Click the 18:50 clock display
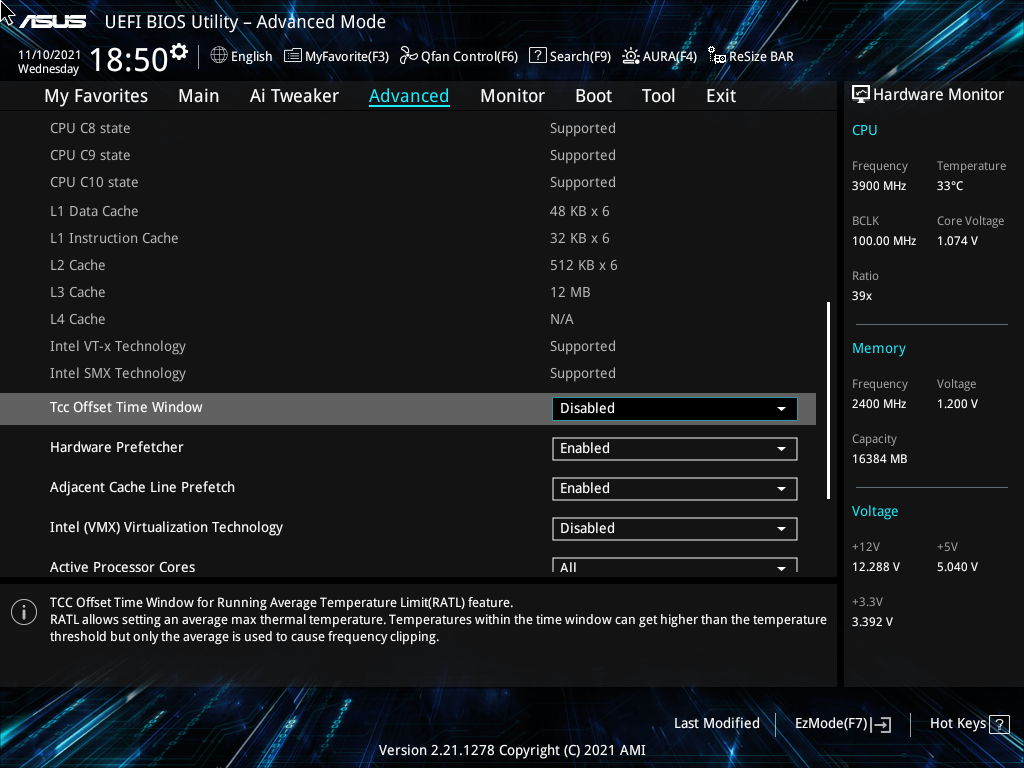Screen dimensions: 1024x768 coord(129,60)
